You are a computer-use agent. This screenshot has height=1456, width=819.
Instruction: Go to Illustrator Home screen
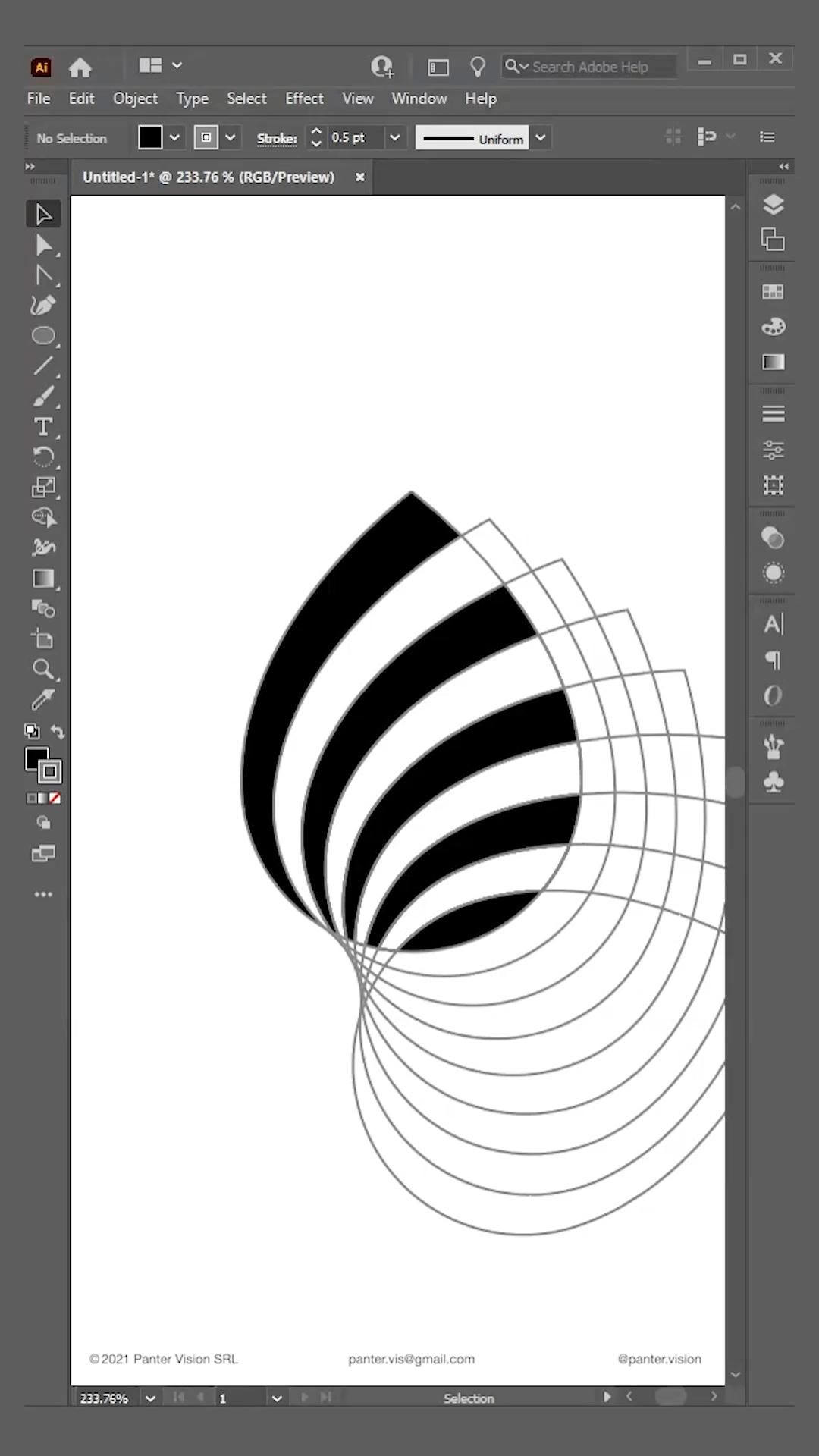80,67
